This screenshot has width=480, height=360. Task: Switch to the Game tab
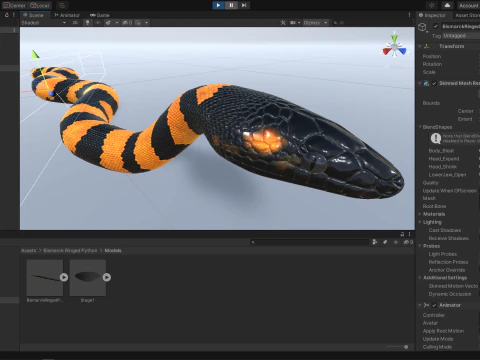(100, 15)
